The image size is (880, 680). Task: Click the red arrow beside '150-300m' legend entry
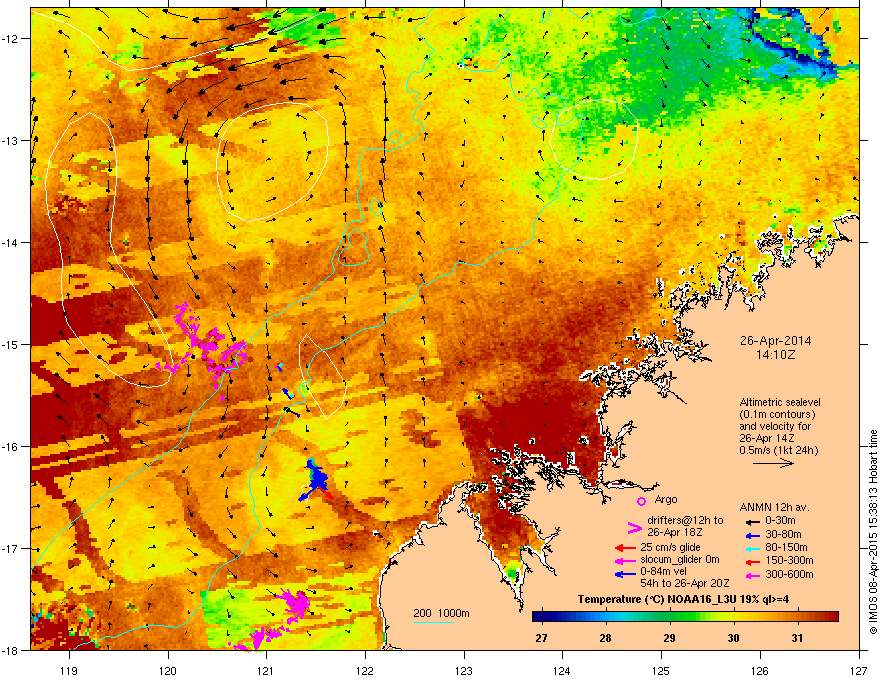pyautogui.click(x=751, y=561)
